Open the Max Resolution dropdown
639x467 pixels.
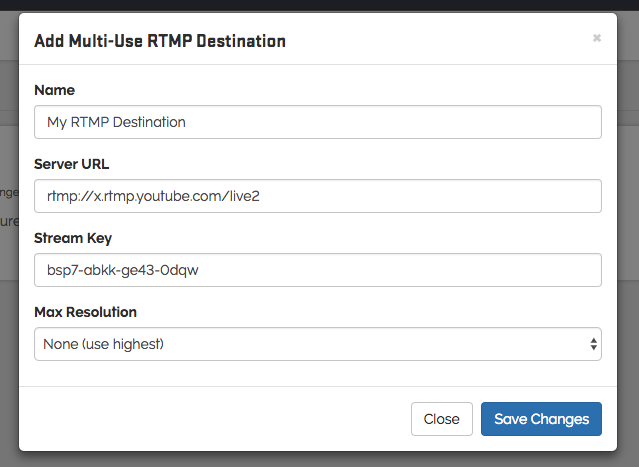coord(317,344)
